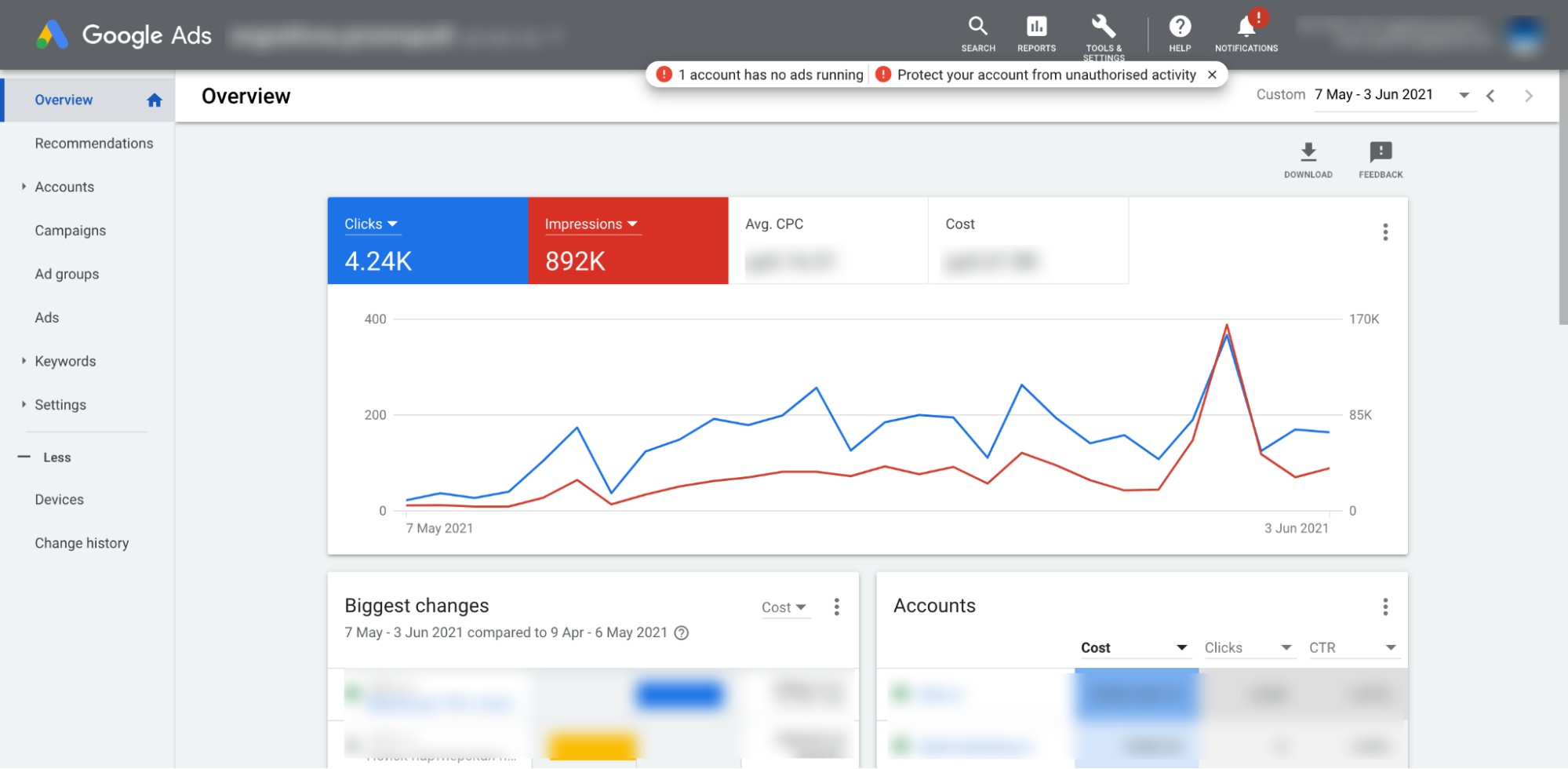Click the '7 May 2021' axis label
Screen dimensions: 1568x769
(439, 528)
